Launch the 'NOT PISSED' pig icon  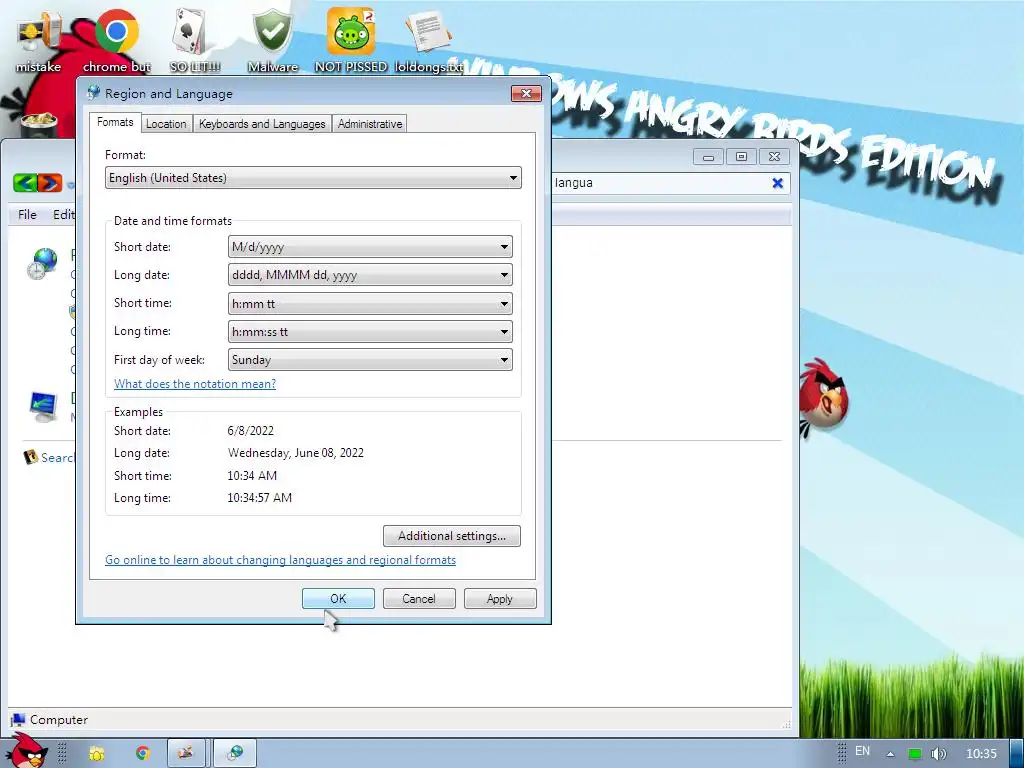tap(351, 39)
